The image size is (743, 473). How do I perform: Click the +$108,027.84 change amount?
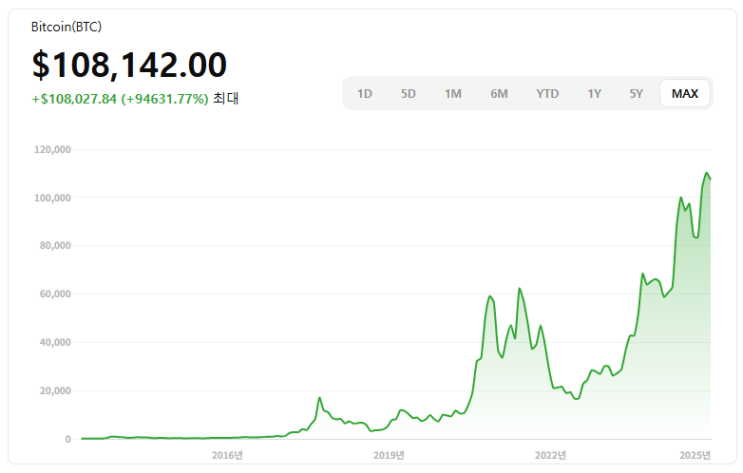tap(74, 99)
